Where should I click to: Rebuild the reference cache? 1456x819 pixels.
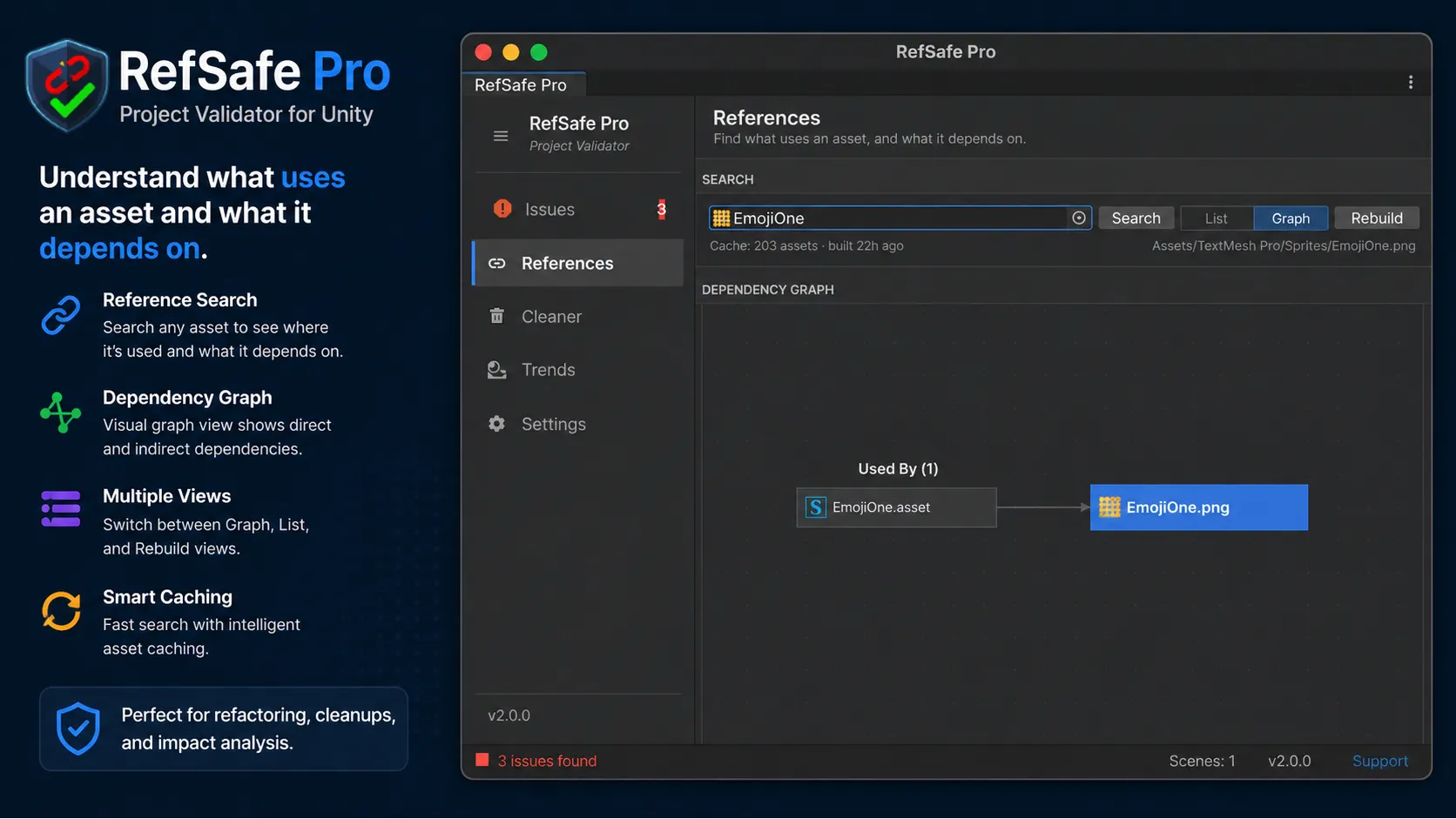tap(1377, 218)
